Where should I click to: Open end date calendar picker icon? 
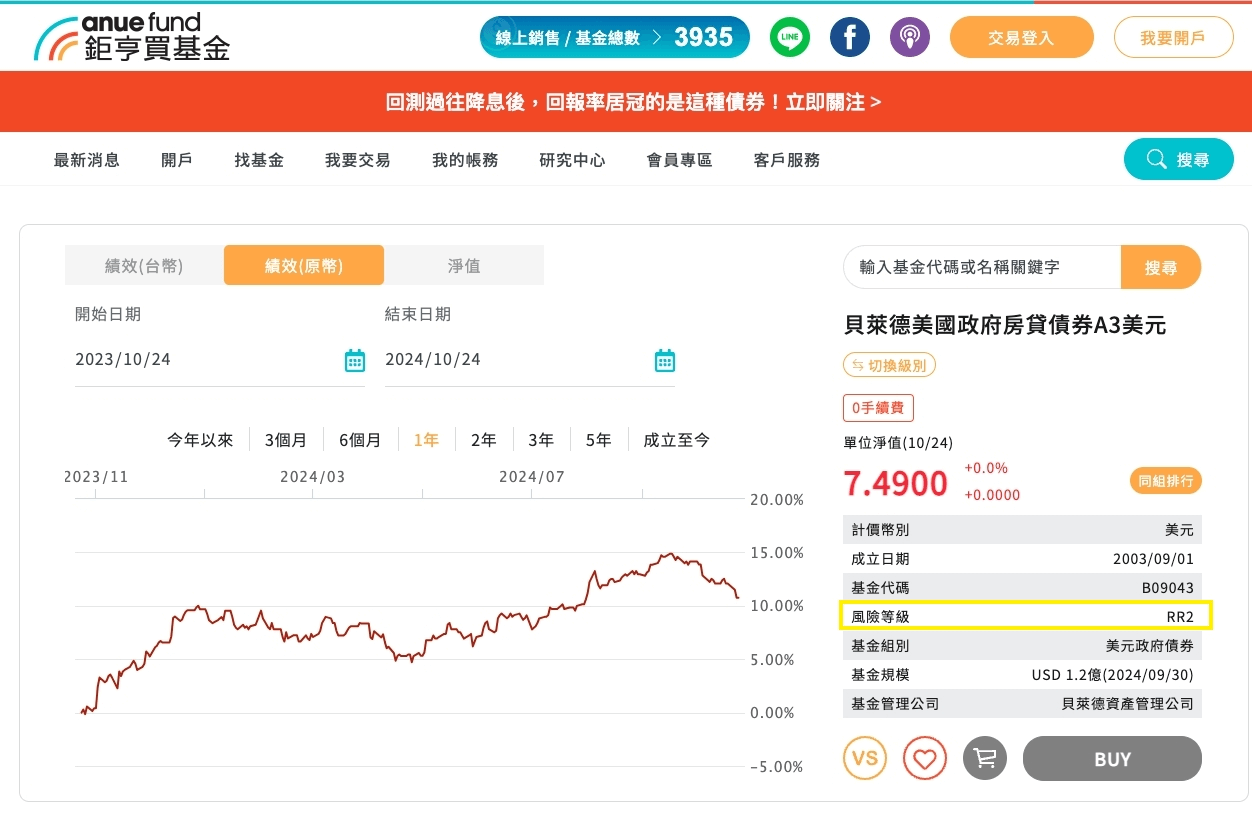pos(665,360)
